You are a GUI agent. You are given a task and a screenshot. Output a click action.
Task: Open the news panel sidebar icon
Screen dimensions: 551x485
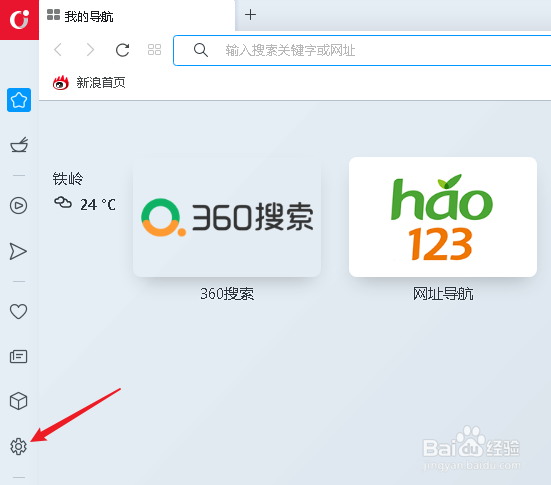pyautogui.click(x=18, y=357)
